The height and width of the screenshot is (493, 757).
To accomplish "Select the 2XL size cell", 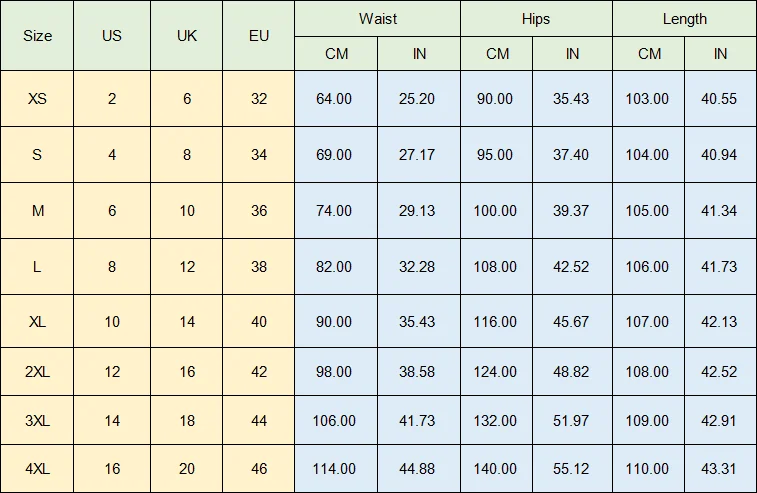I will pyautogui.click(x=37, y=372).
